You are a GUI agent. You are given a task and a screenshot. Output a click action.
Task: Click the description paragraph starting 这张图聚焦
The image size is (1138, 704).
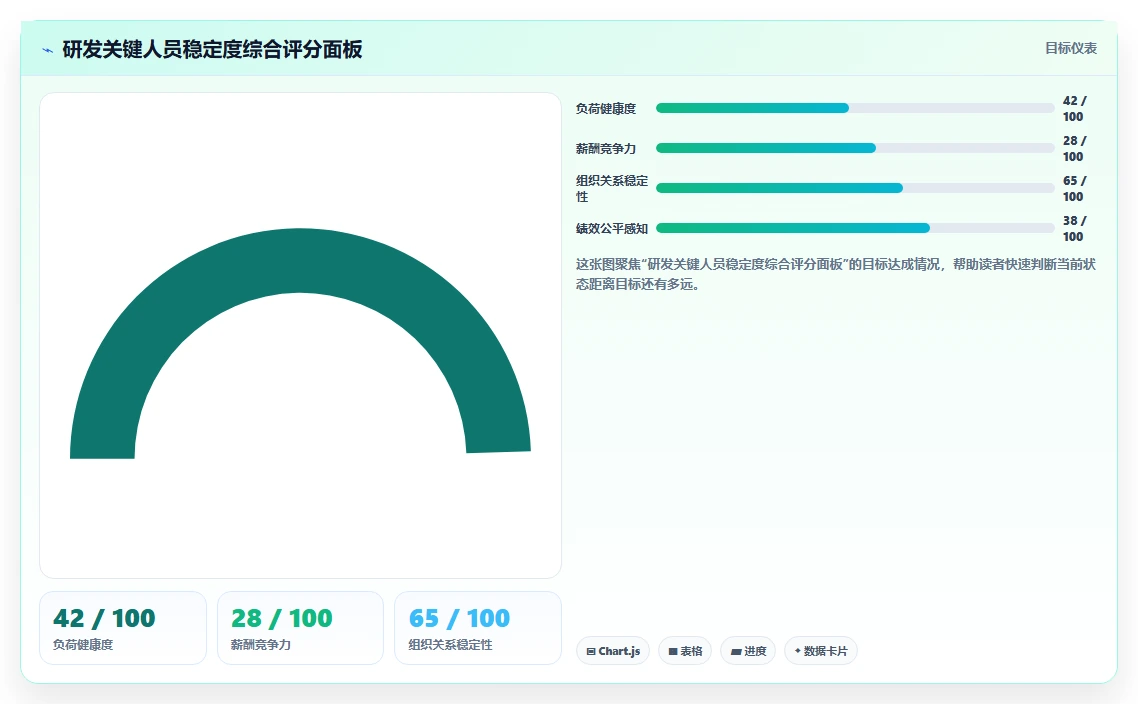[836, 274]
